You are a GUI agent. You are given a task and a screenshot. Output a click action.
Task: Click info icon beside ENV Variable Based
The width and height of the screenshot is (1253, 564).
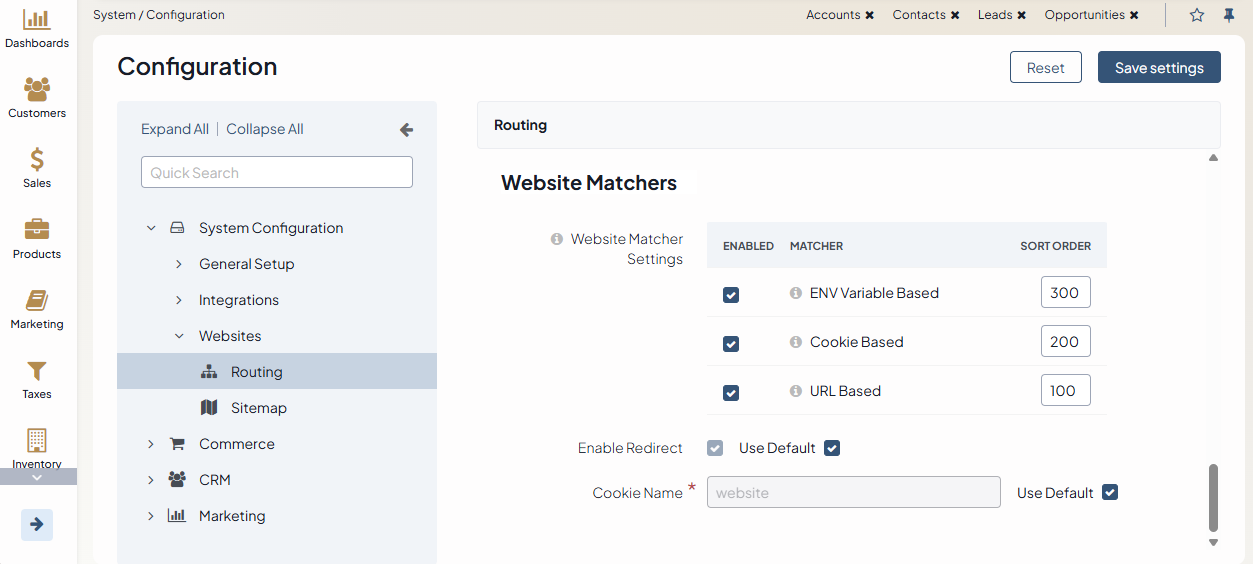796,293
